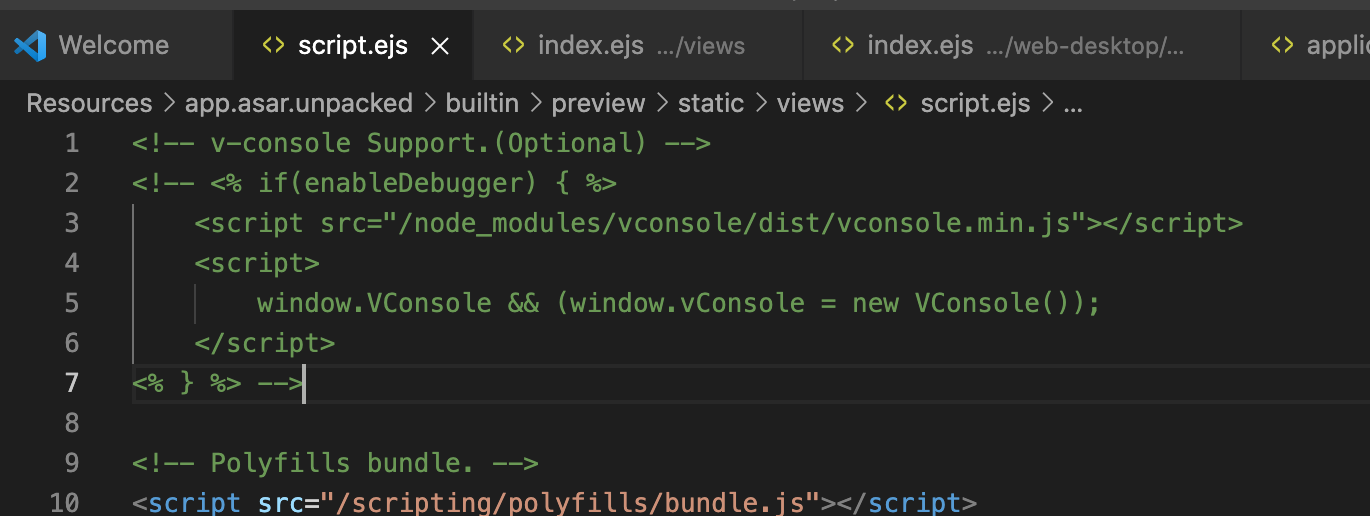Click line number 1 in the gutter
1370x516 pixels.
coord(71,143)
